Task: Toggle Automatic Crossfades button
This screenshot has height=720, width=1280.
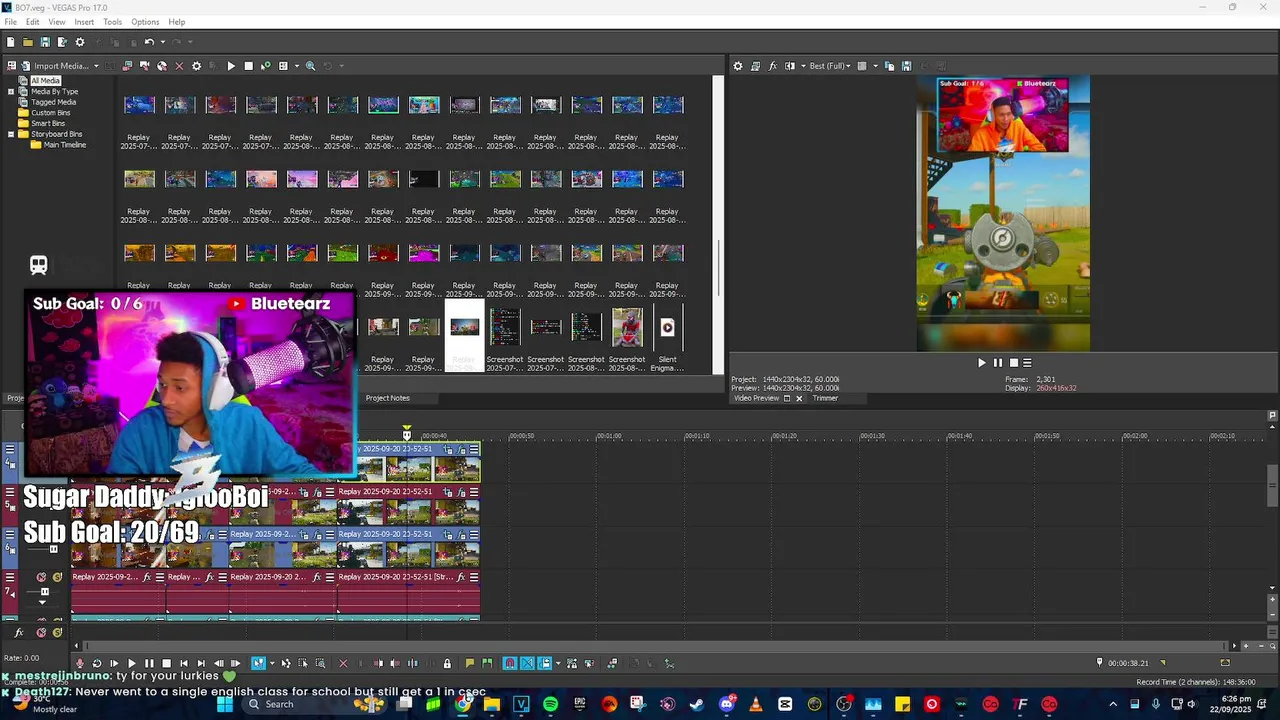Action: pyautogui.click(x=527, y=663)
